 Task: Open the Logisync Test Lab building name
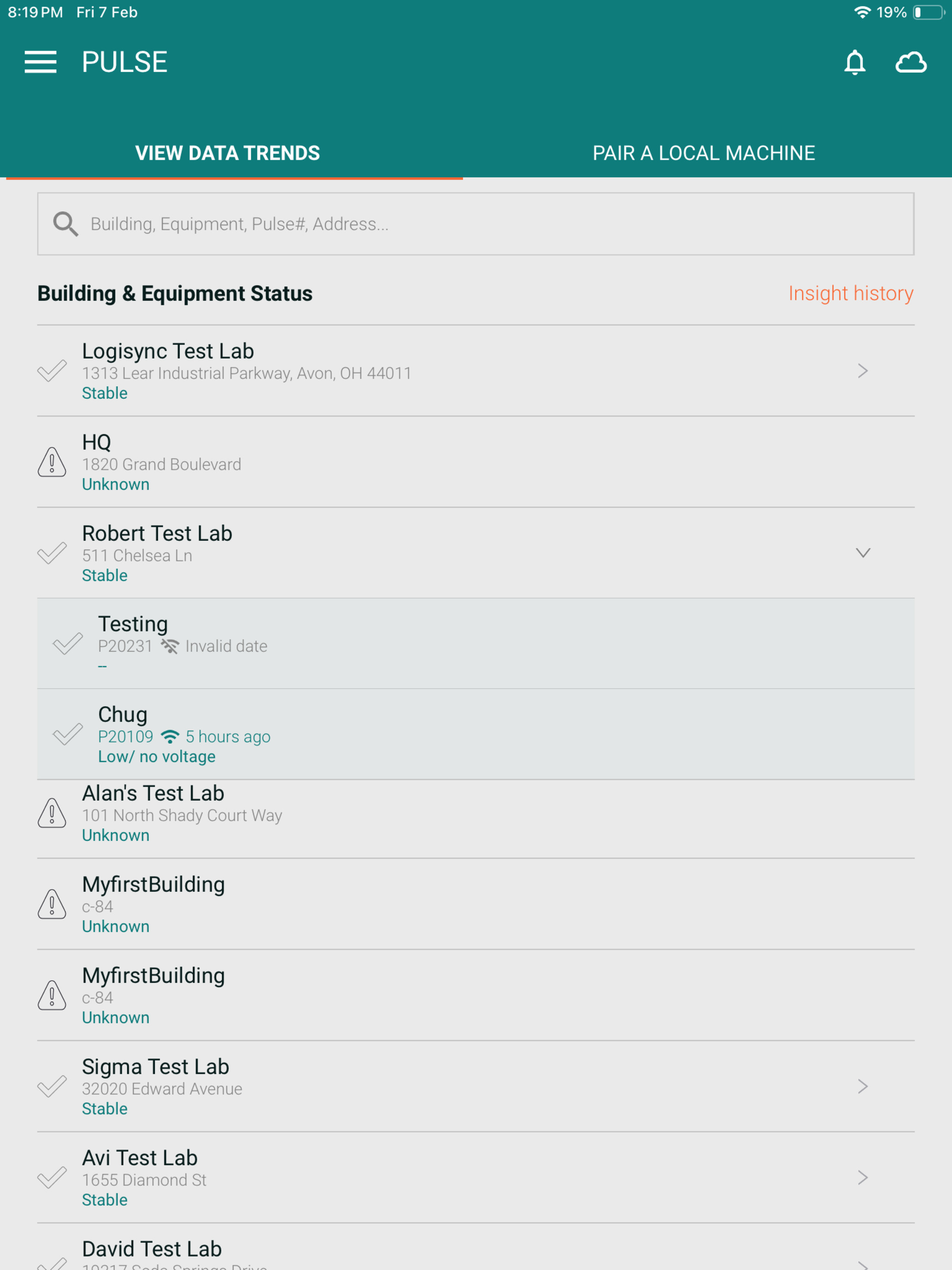click(168, 351)
